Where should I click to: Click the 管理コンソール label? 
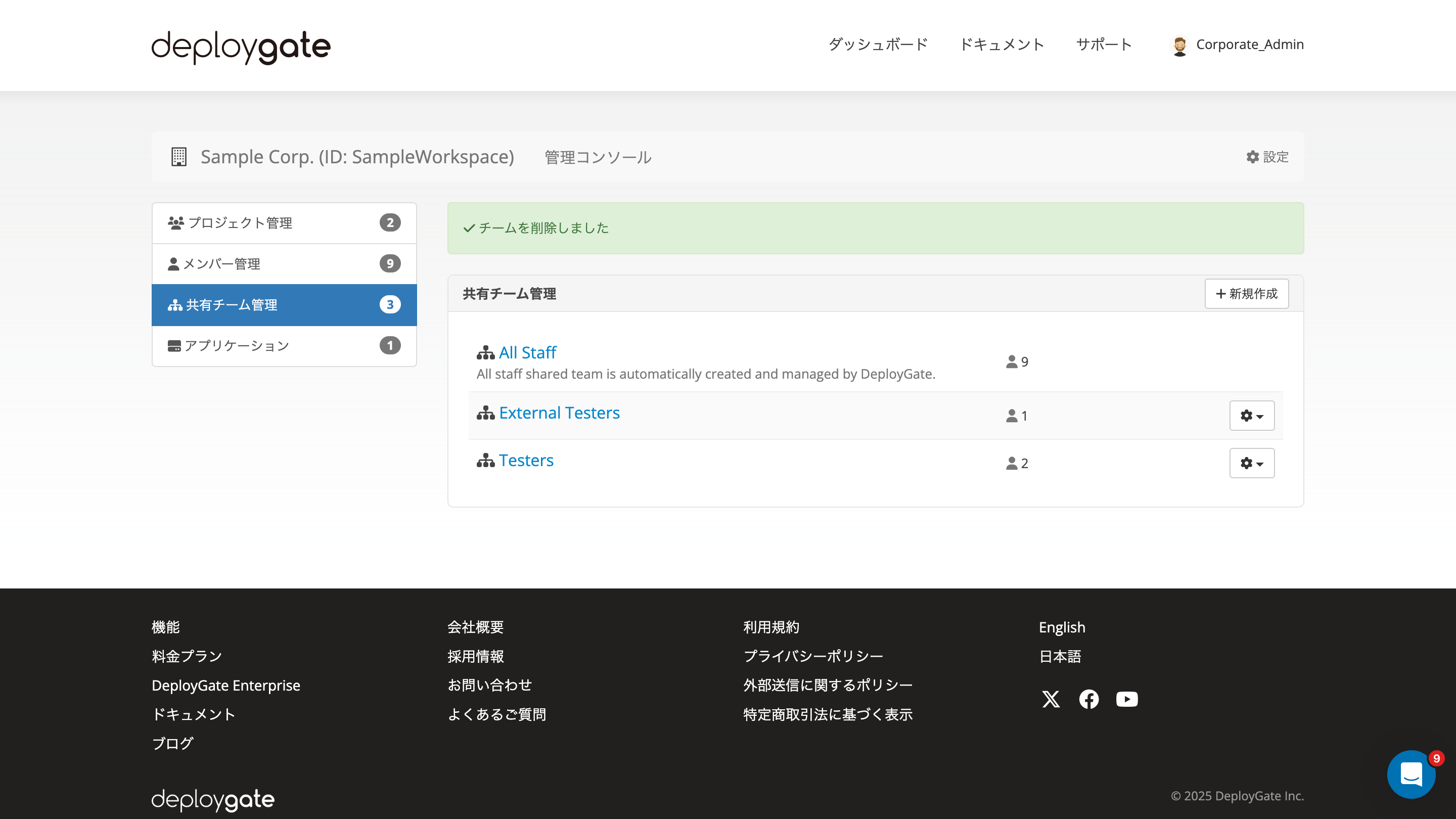click(x=598, y=158)
